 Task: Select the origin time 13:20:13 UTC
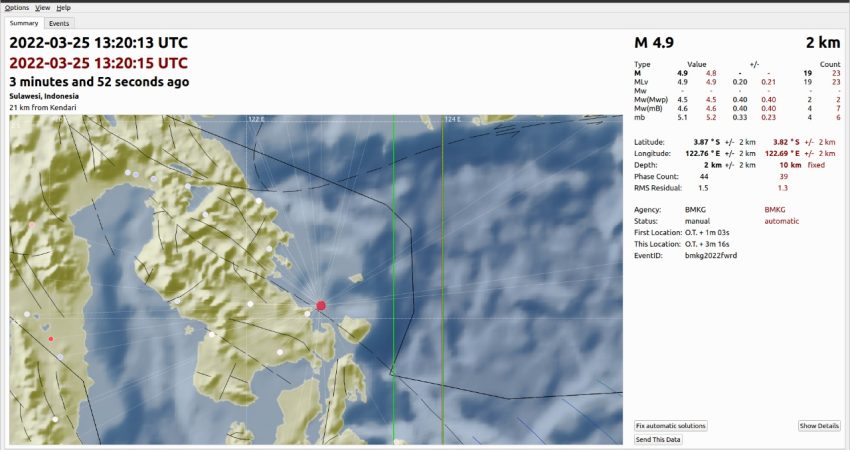tap(99, 43)
